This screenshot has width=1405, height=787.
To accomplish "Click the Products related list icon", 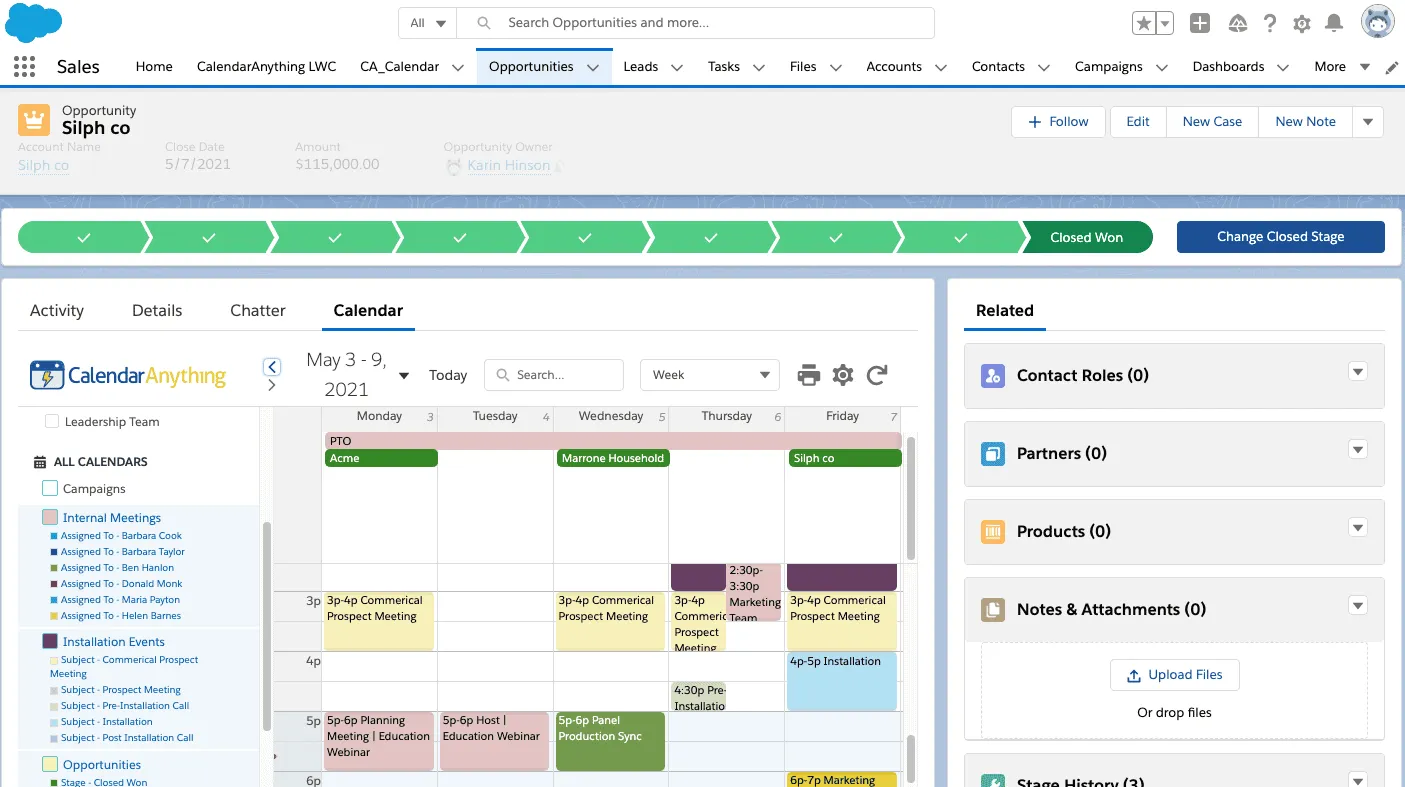I will tap(993, 532).
